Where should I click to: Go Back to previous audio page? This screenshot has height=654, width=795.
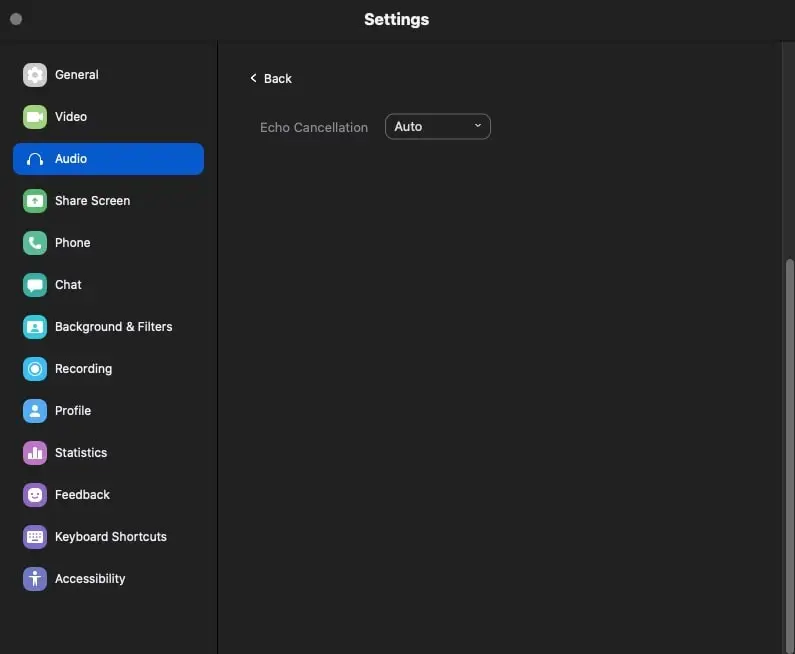(x=271, y=79)
